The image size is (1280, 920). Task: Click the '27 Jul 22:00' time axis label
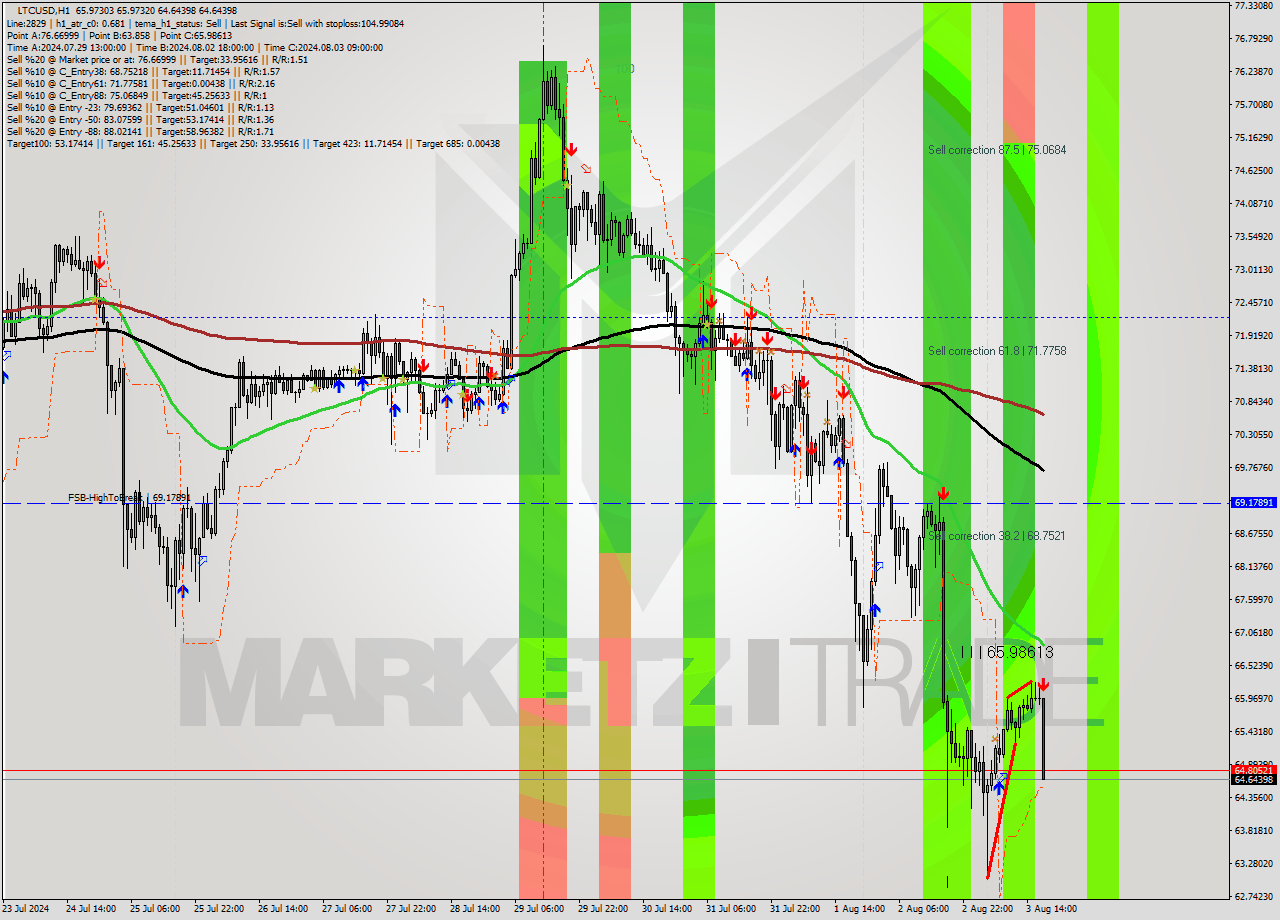tap(411, 909)
